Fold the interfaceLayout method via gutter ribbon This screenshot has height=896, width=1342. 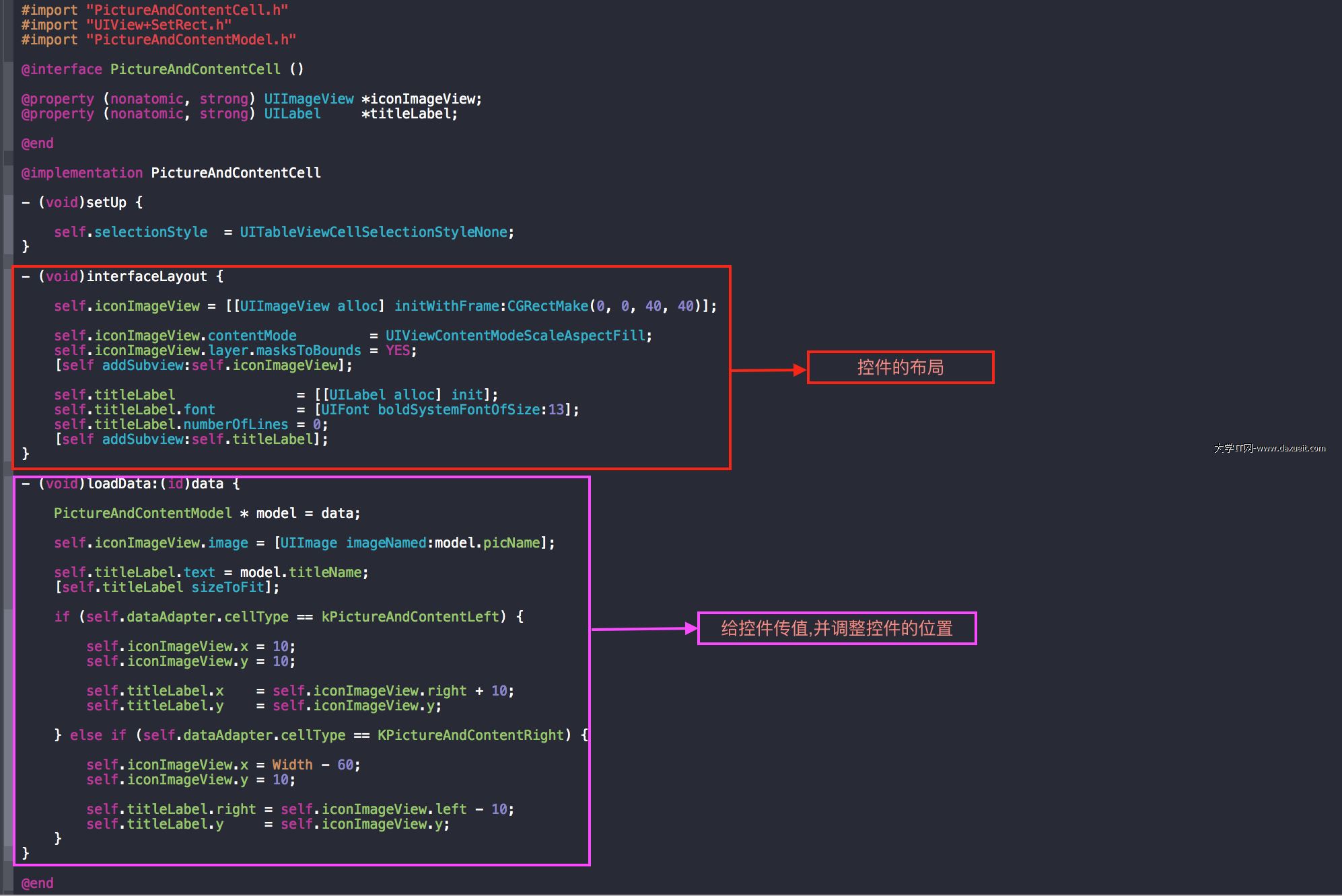pyautogui.click(x=8, y=365)
